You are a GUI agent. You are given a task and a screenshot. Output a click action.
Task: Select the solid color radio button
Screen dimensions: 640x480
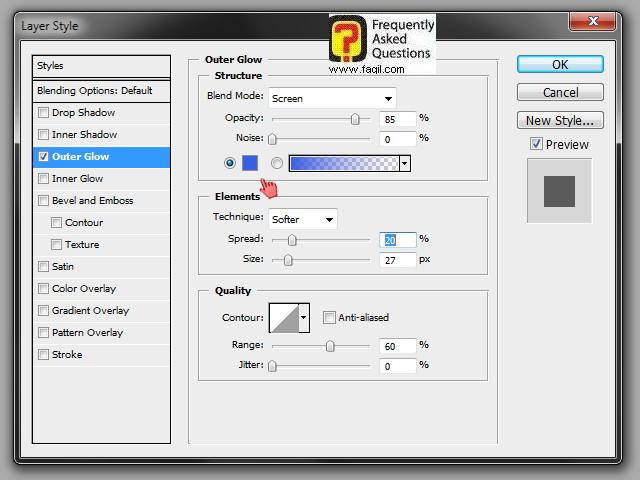coord(231,163)
